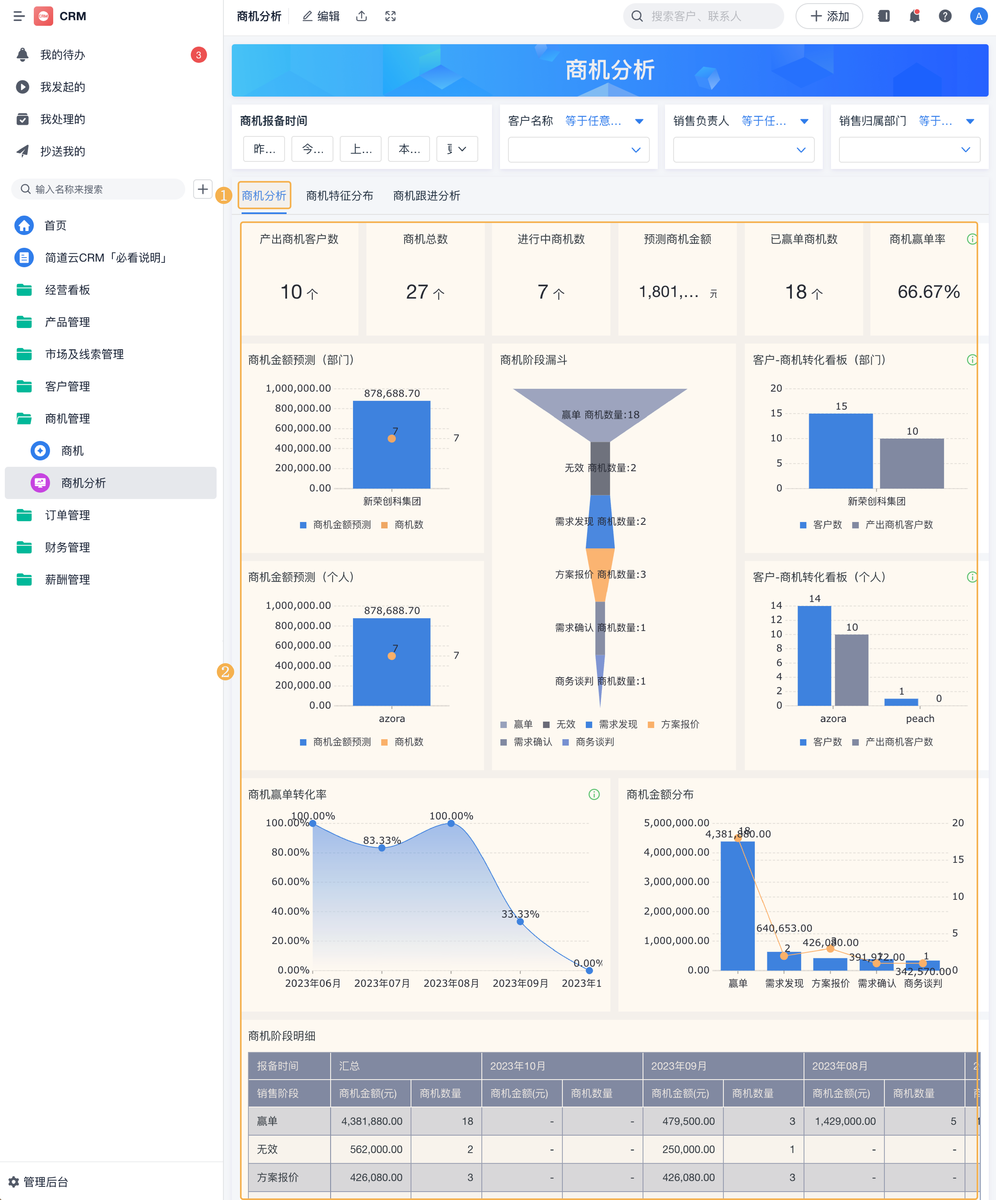Open the 销售负责人 value select box
996x1200 pixels.
[744, 150]
